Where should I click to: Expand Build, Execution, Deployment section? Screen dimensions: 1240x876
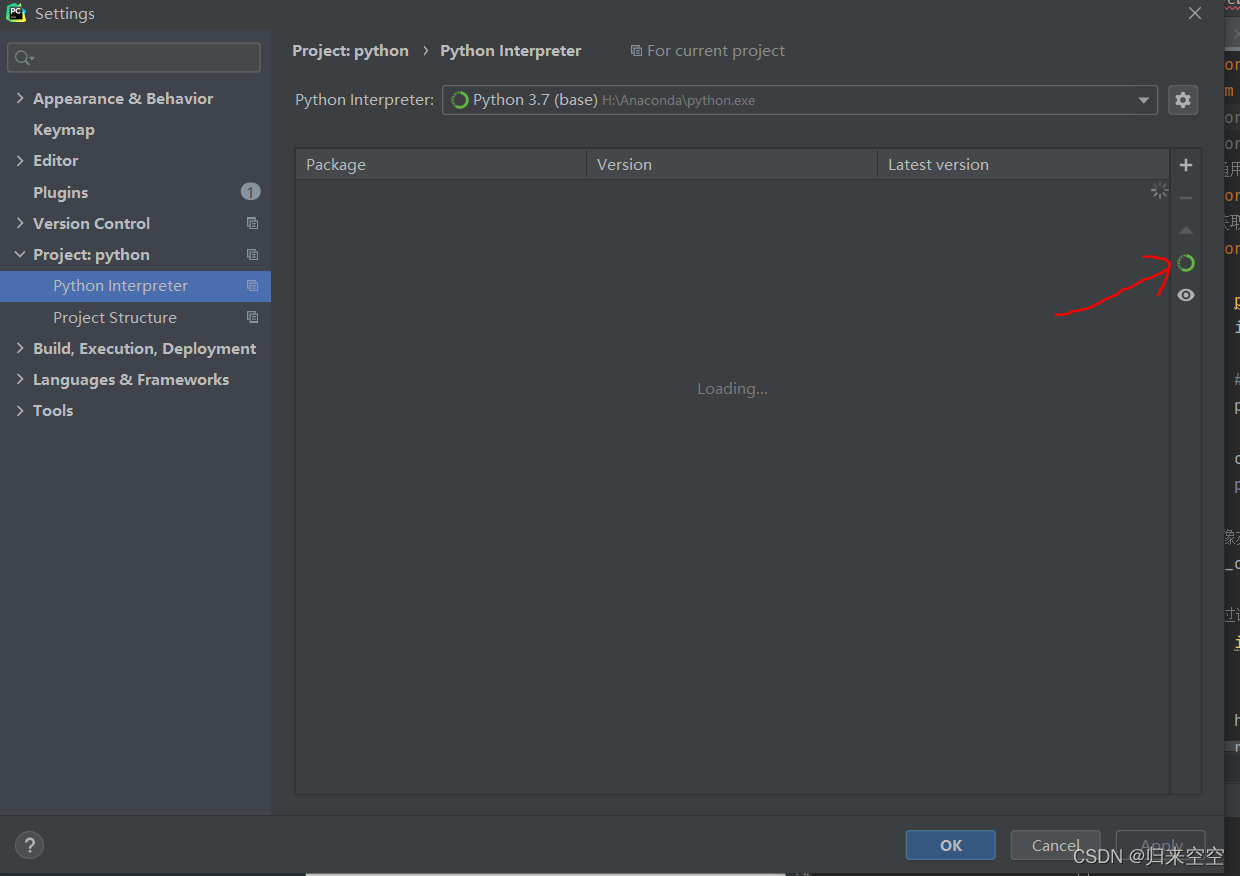pos(20,348)
